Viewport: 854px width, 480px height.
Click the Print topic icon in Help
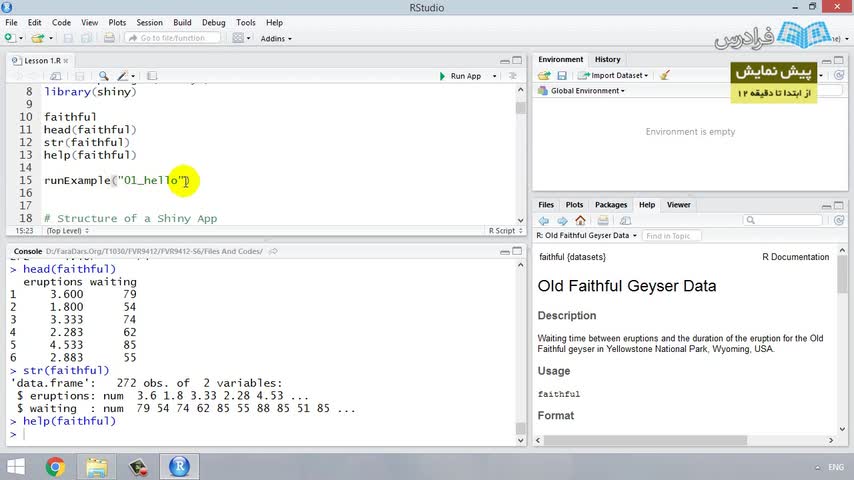[x=603, y=221]
